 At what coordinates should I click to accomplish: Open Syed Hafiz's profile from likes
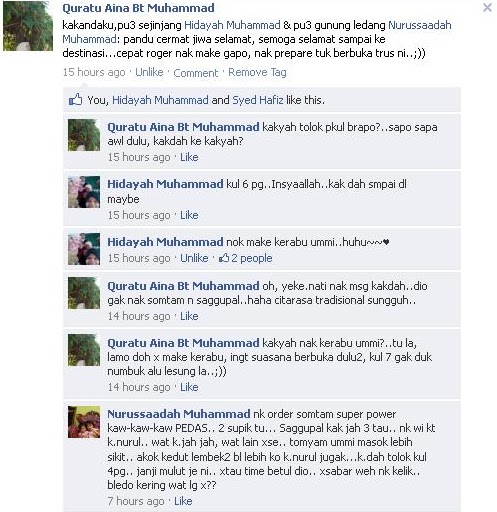point(258,100)
